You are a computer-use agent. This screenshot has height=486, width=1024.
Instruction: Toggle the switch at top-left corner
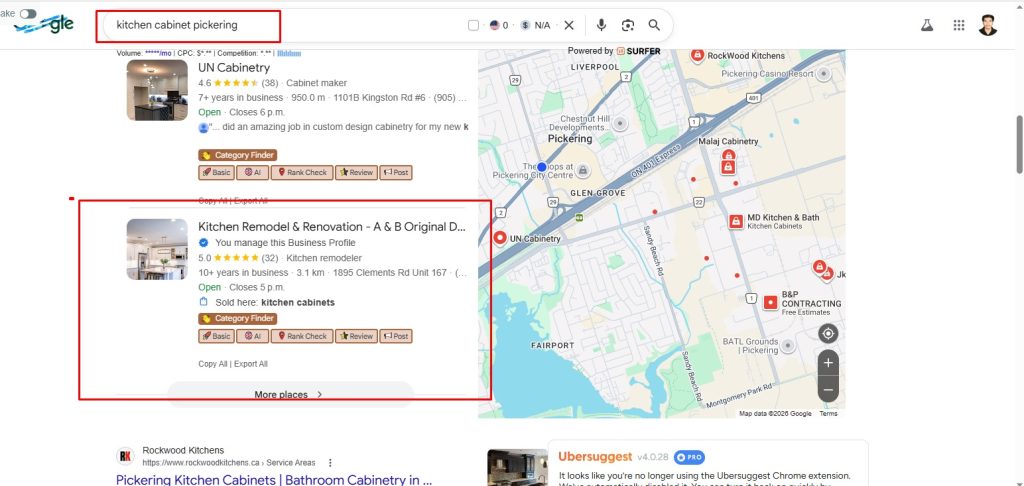coord(27,14)
